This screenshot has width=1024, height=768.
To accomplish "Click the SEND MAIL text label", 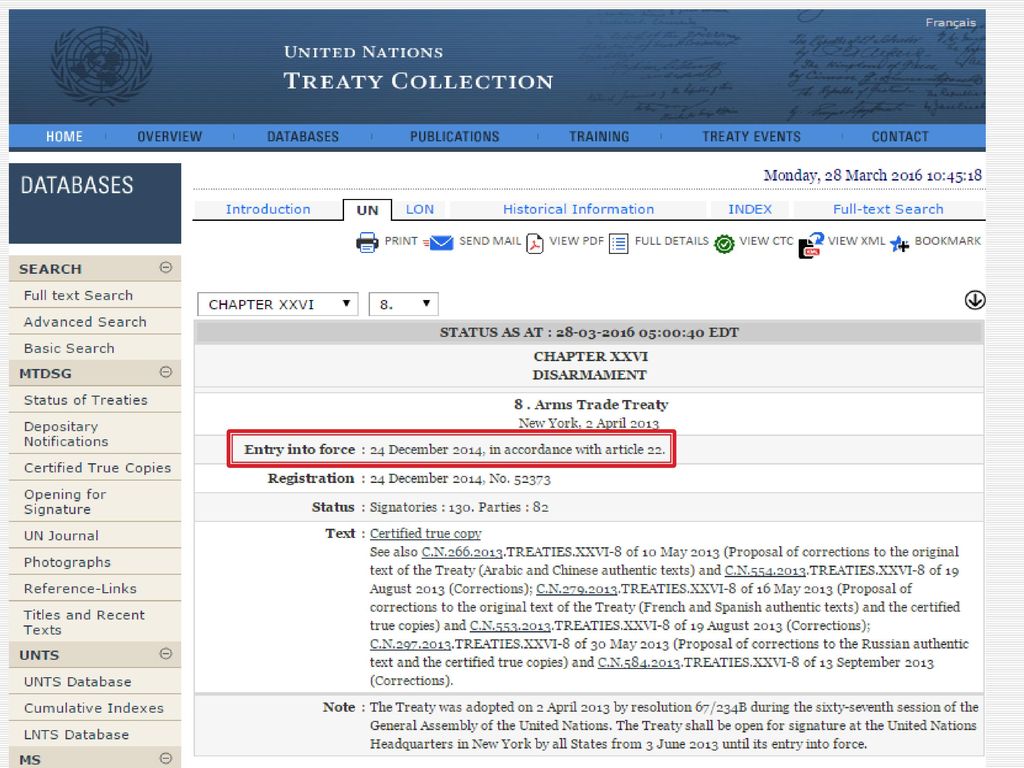I will click(490, 241).
